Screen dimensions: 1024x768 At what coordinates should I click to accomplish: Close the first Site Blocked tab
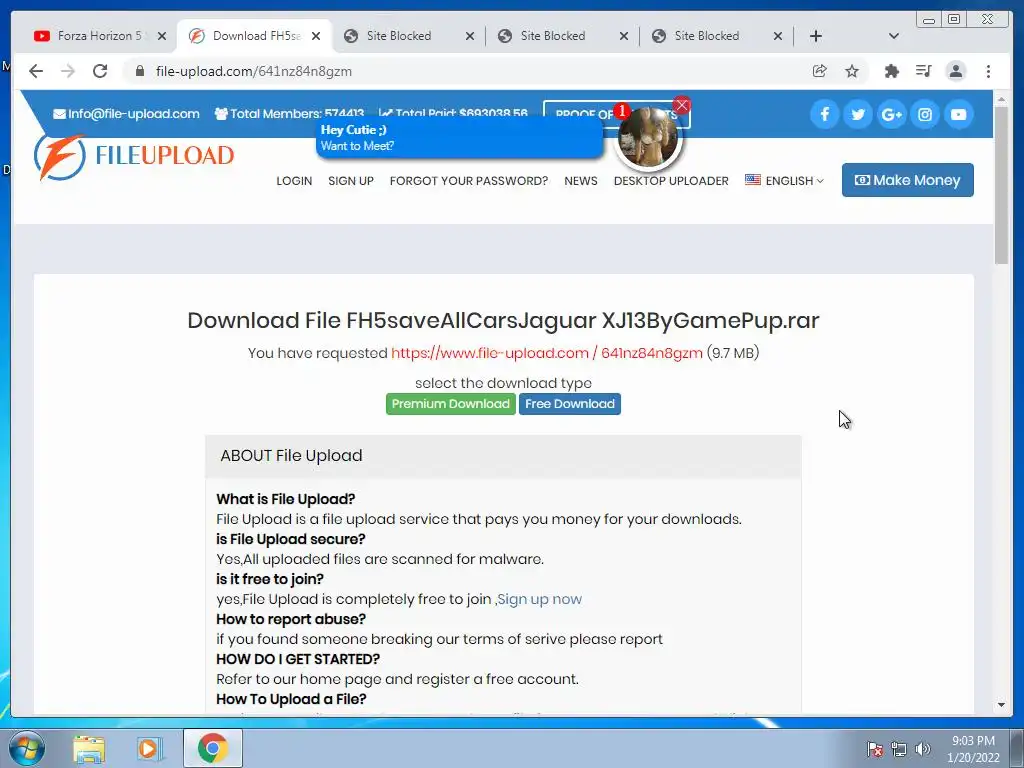[470, 36]
